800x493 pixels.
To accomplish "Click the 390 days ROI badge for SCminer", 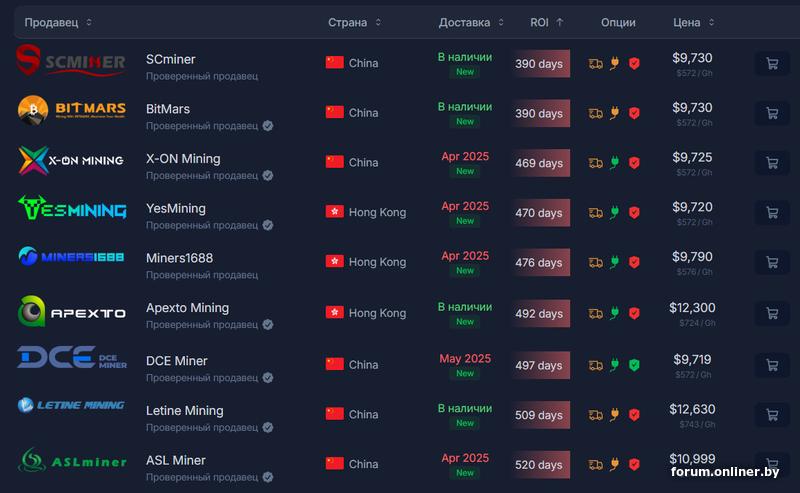I will (x=540, y=63).
